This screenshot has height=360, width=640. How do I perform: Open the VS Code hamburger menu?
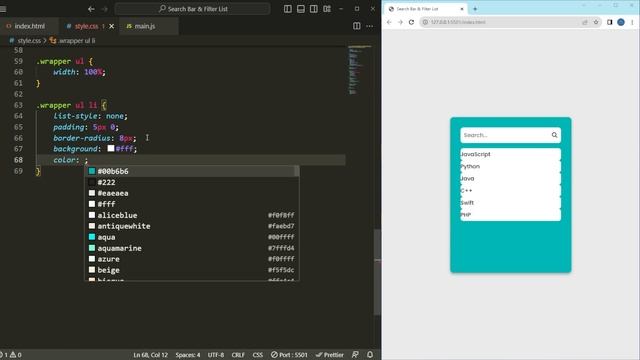tap(3, 9)
